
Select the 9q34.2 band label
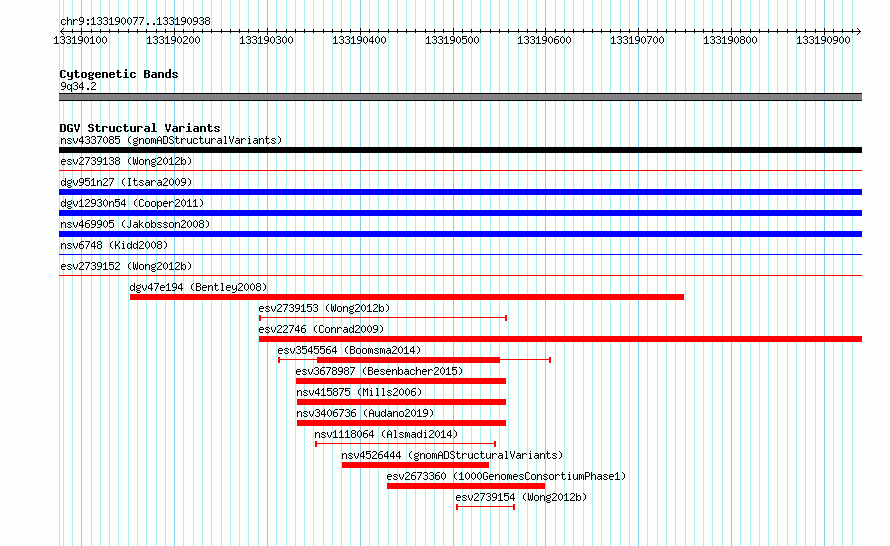click(78, 86)
